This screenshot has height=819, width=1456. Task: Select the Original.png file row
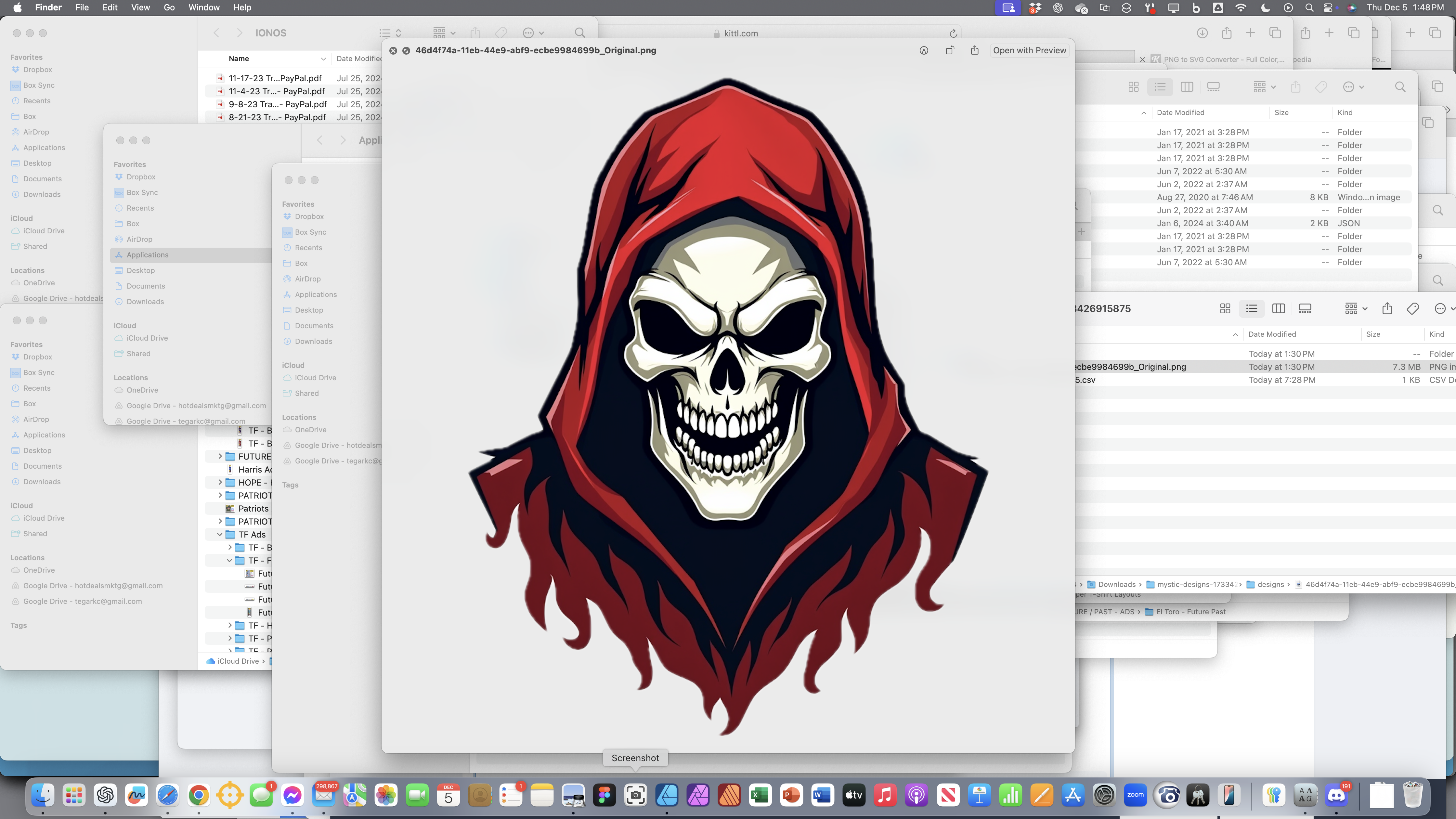click(1265, 367)
